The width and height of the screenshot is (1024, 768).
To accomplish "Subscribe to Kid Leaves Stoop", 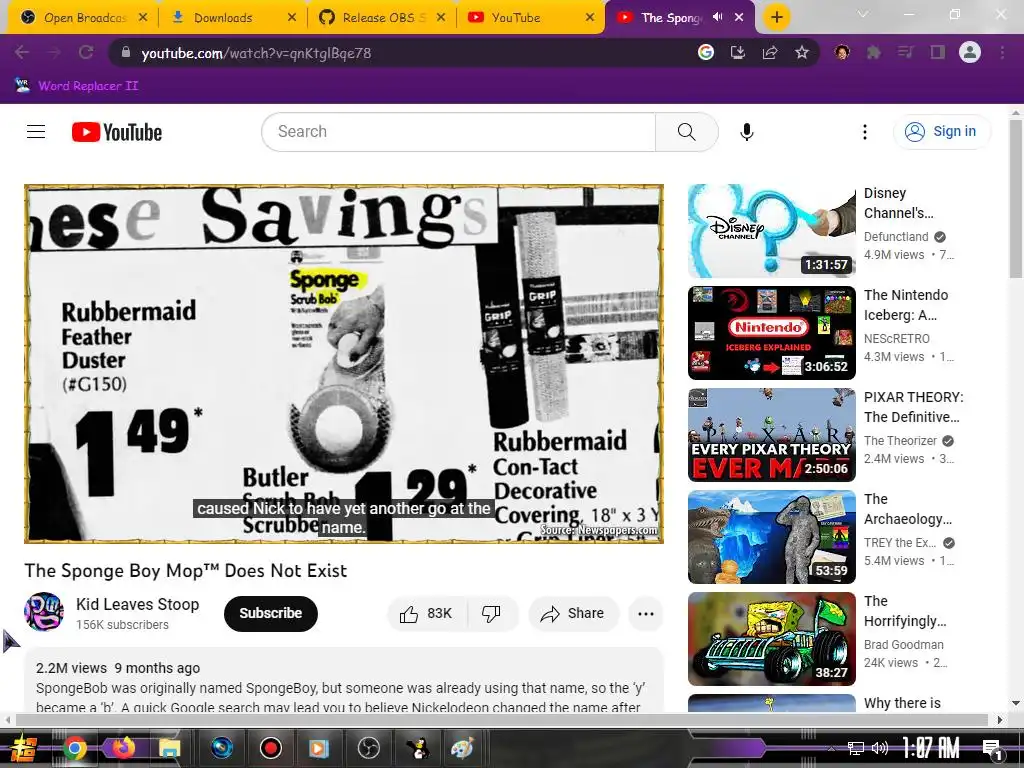I will point(270,613).
